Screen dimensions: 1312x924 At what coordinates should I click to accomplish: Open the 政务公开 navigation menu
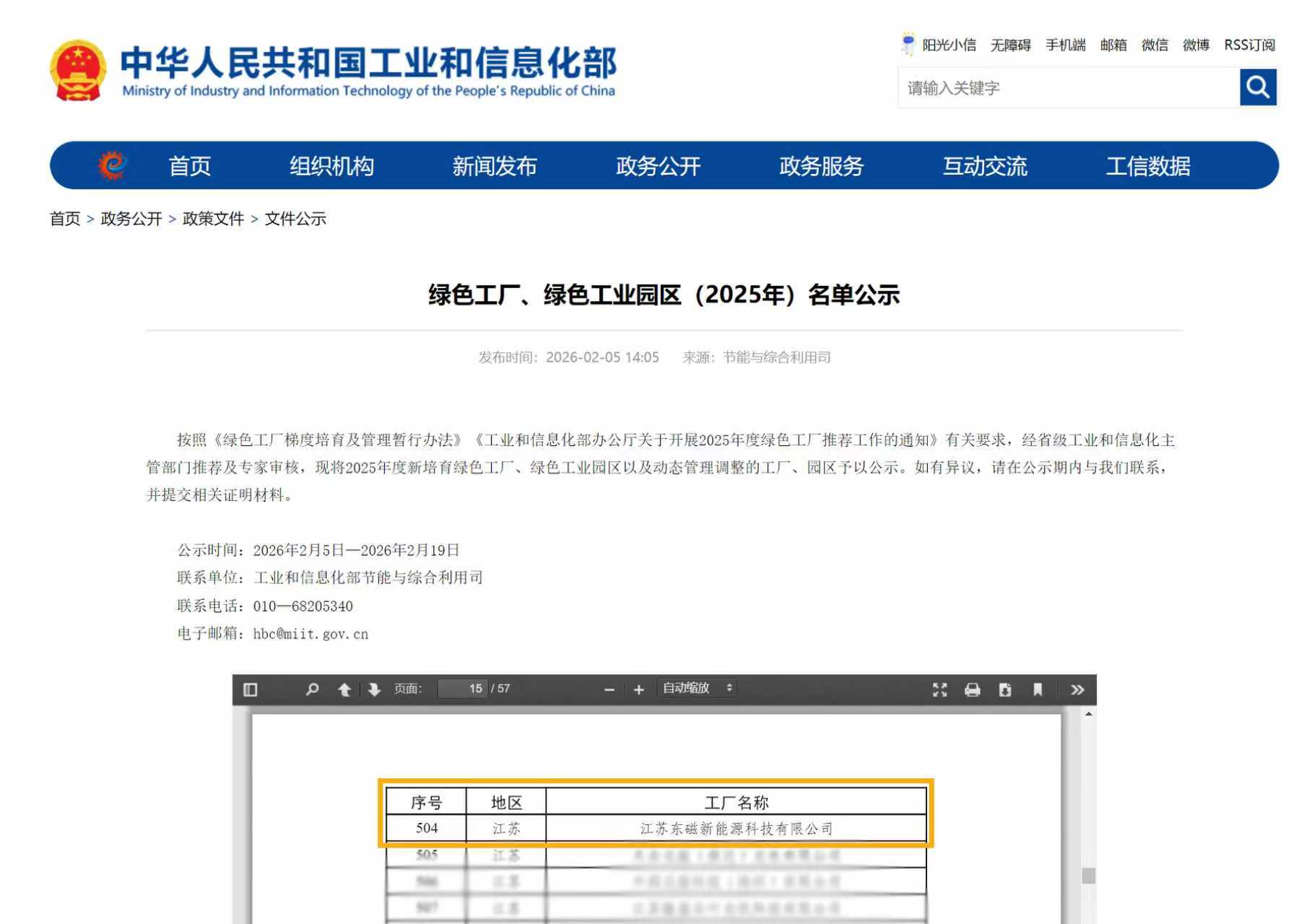point(658,166)
